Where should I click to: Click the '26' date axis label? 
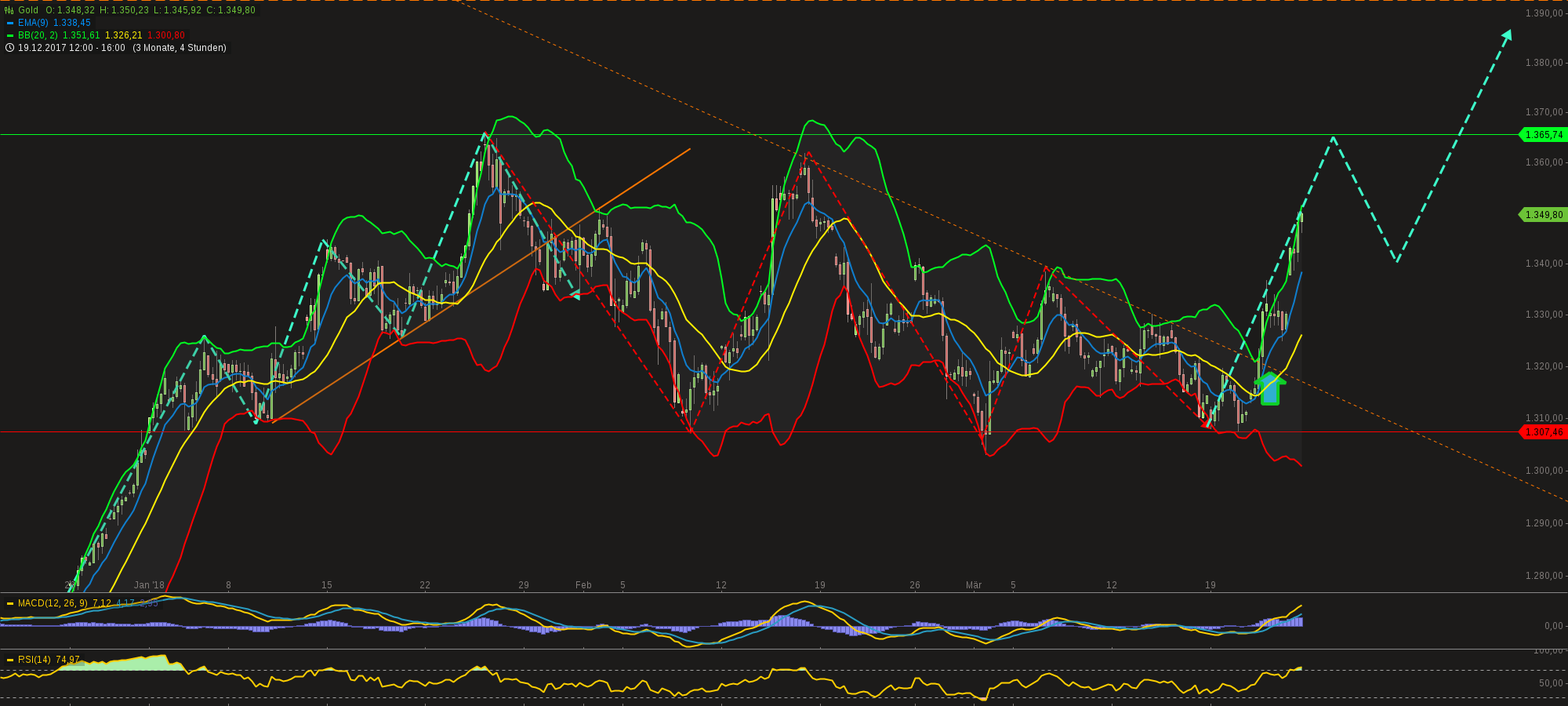click(915, 585)
